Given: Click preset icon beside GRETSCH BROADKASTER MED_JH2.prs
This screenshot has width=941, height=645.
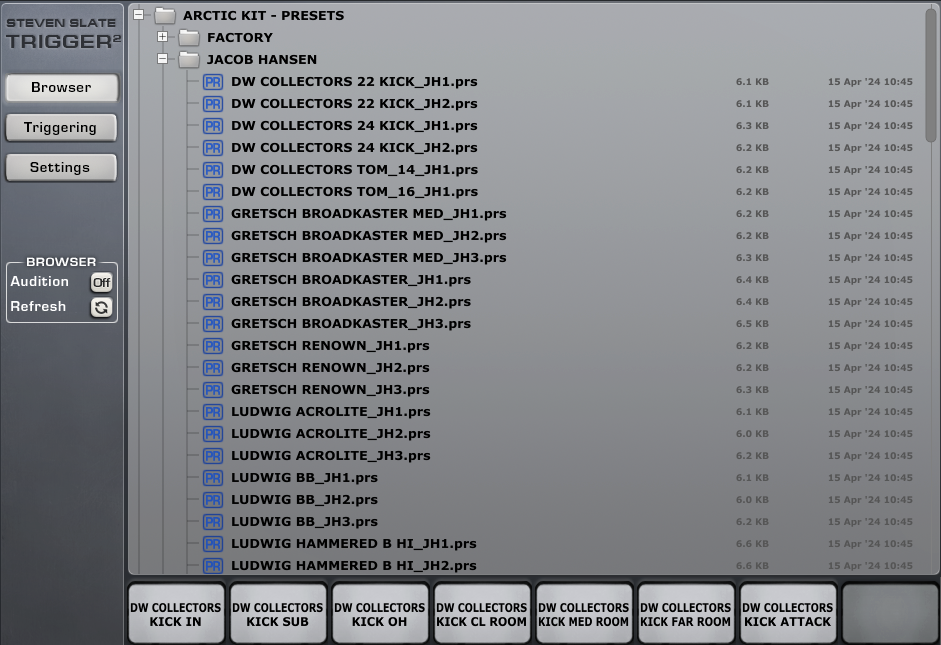Looking at the screenshot, I should (x=212, y=236).
